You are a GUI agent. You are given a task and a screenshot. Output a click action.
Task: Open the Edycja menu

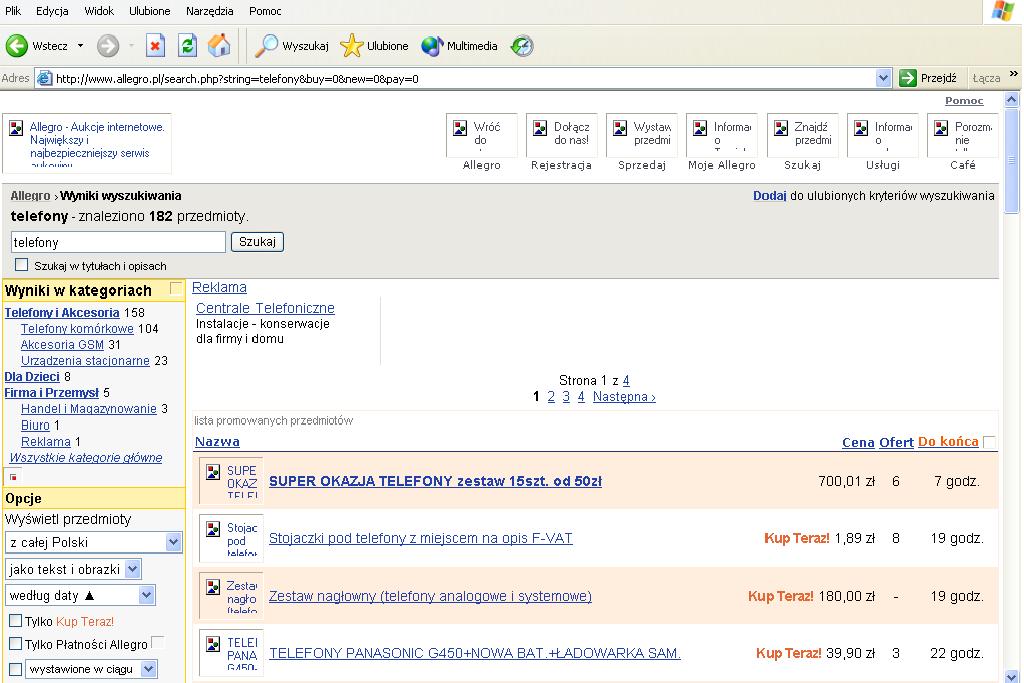[52, 11]
